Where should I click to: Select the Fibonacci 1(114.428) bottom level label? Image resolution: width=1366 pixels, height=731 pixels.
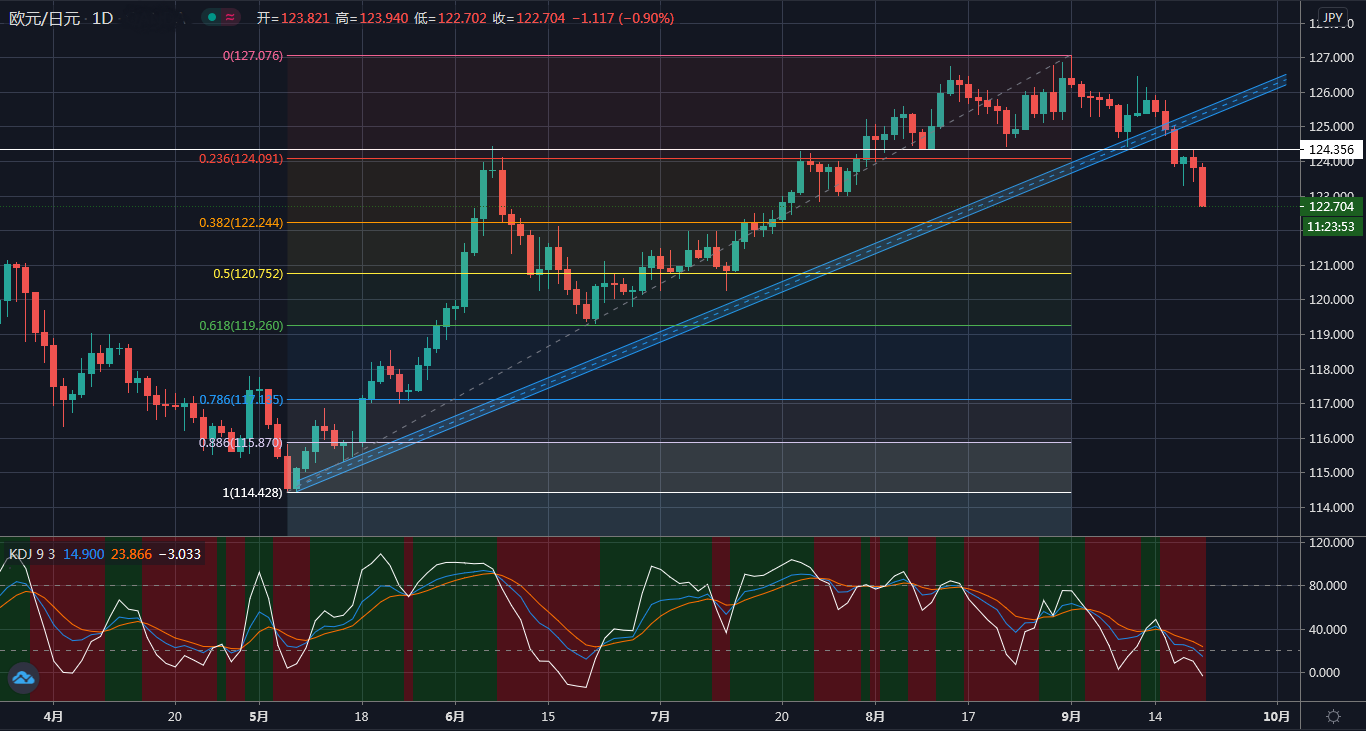click(x=254, y=492)
